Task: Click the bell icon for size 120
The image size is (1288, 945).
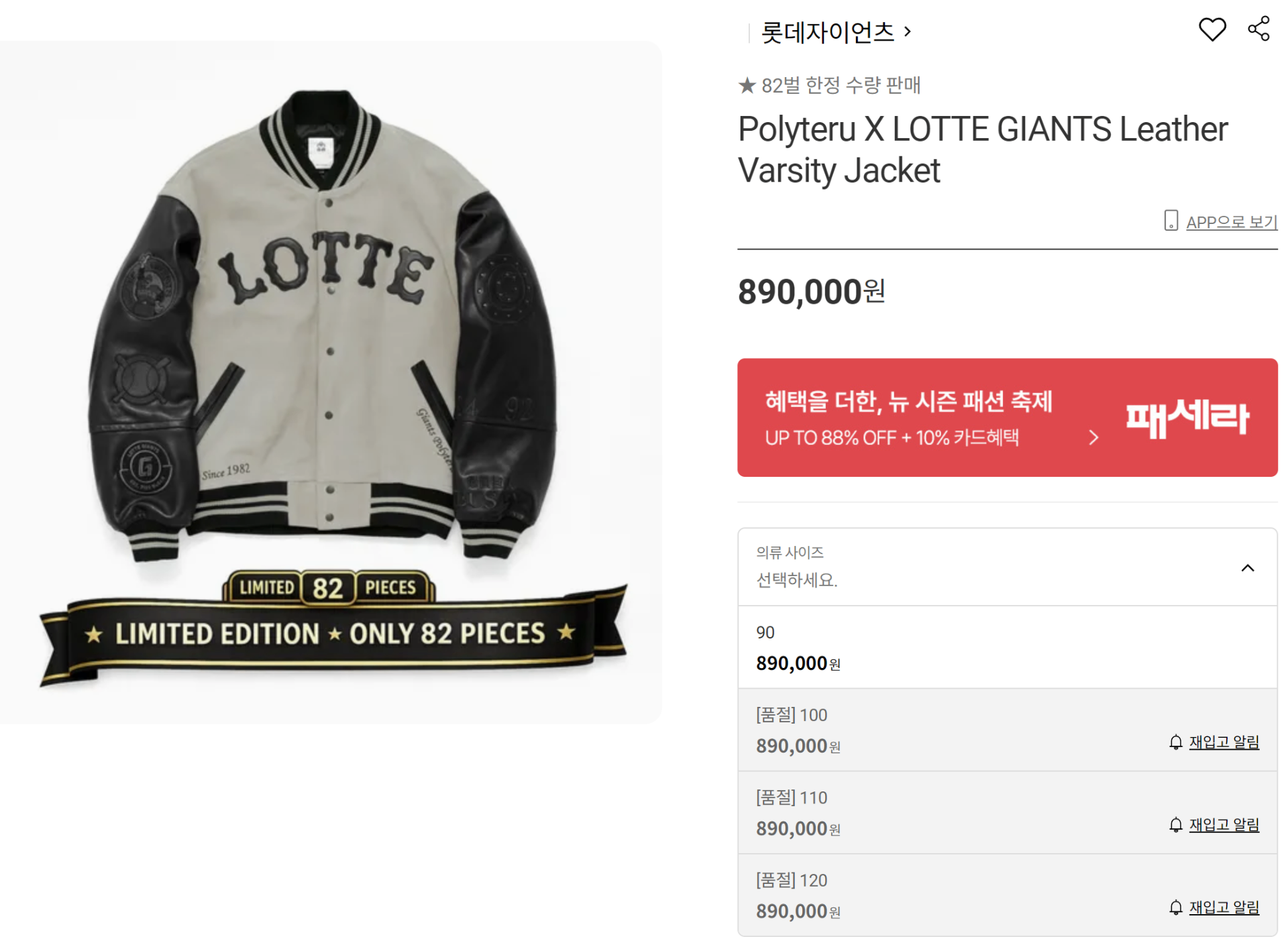Action: click(x=1175, y=907)
